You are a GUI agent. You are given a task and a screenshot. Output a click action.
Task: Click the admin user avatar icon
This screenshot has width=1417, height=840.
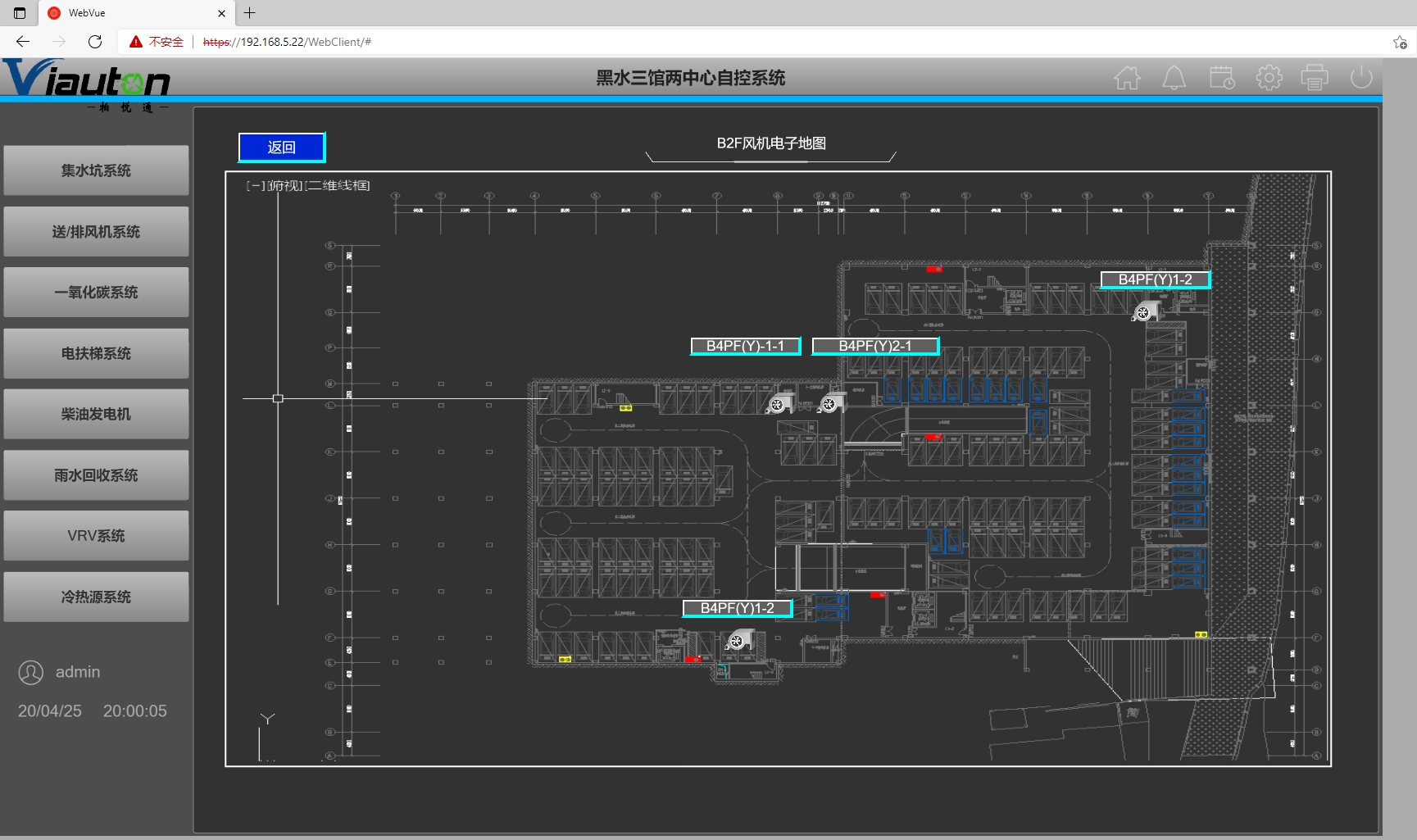(31, 673)
